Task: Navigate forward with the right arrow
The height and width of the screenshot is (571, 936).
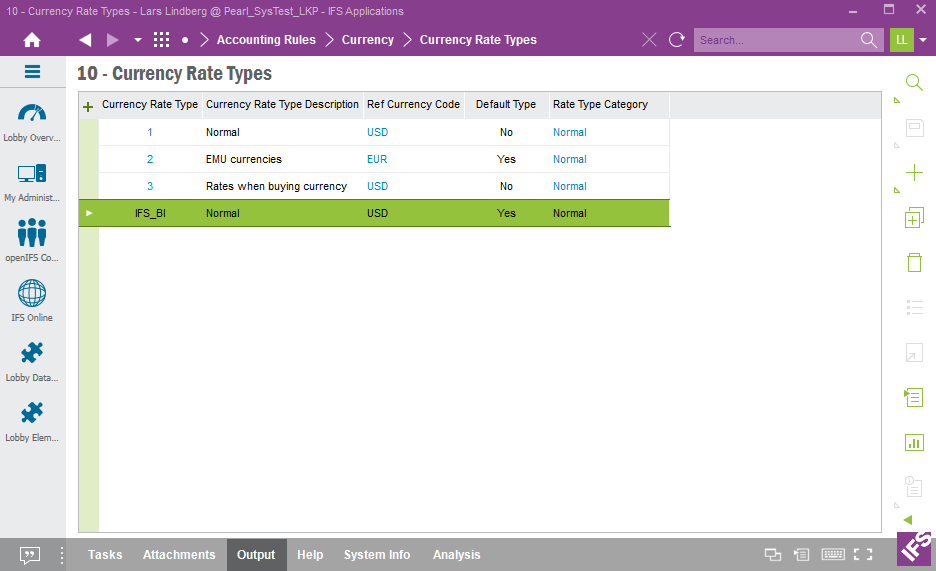Action: coord(112,40)
